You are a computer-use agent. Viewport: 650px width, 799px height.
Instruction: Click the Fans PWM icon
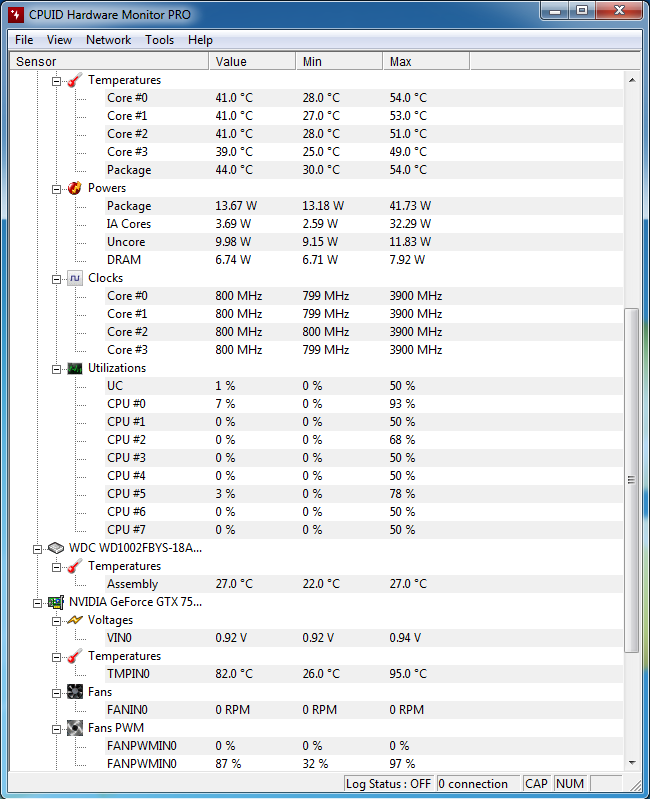click(75, 728)
